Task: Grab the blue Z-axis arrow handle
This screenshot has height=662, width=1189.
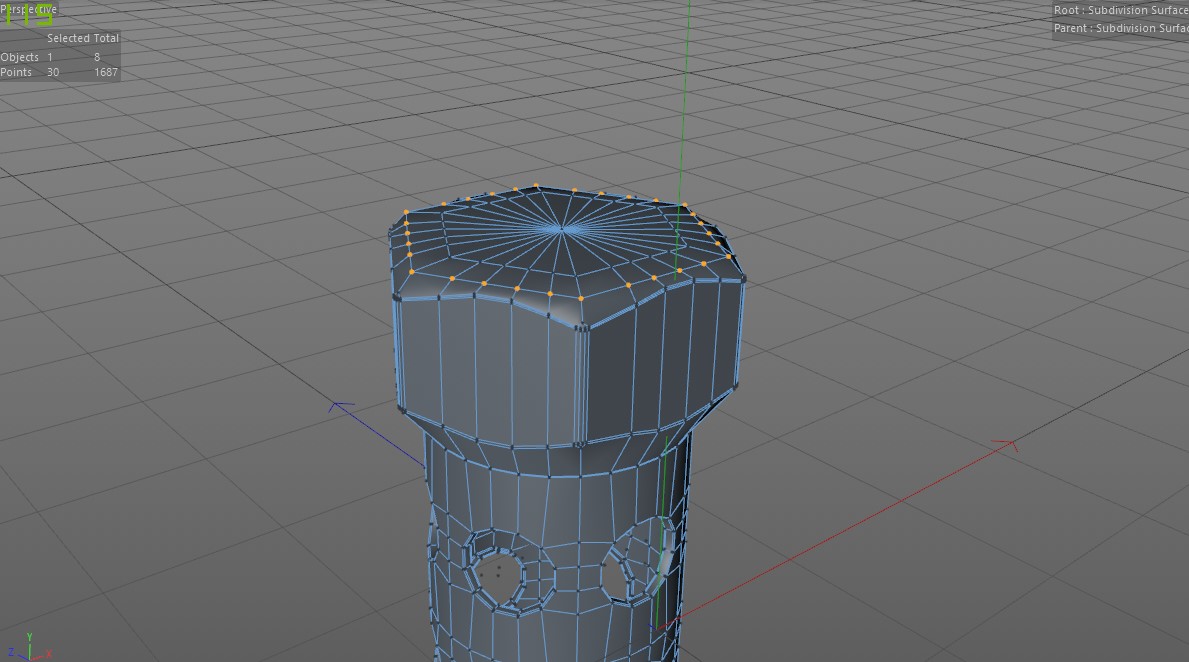Action: point(340,407)
